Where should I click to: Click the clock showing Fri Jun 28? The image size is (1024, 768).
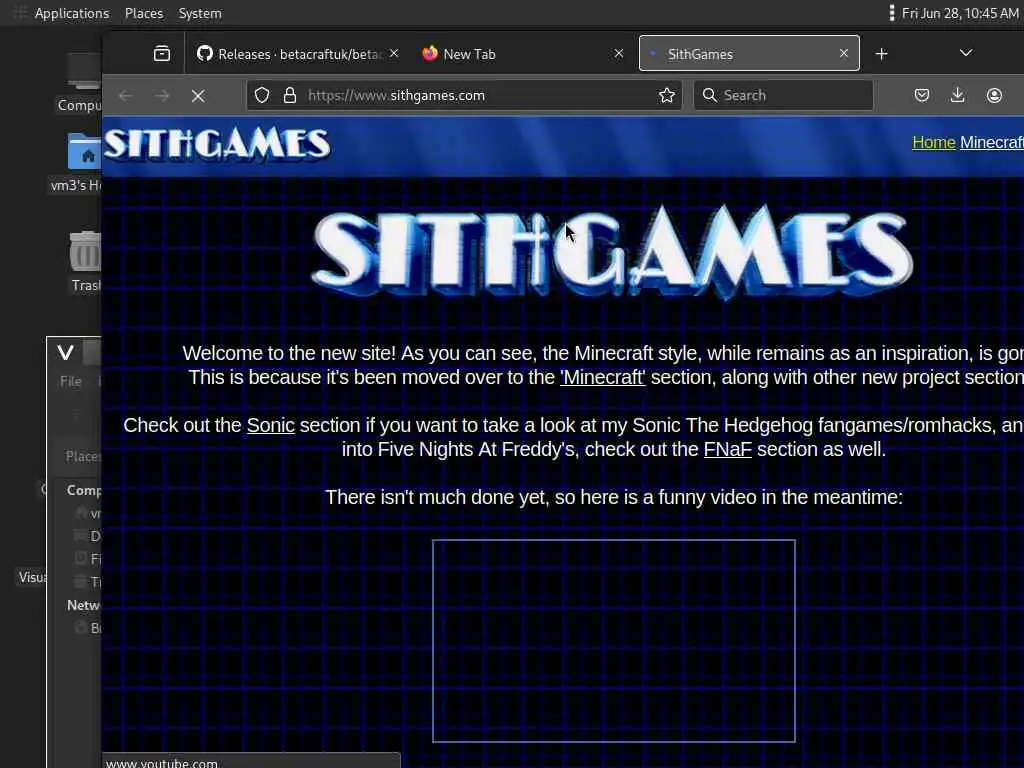click(x=959, y=13)
